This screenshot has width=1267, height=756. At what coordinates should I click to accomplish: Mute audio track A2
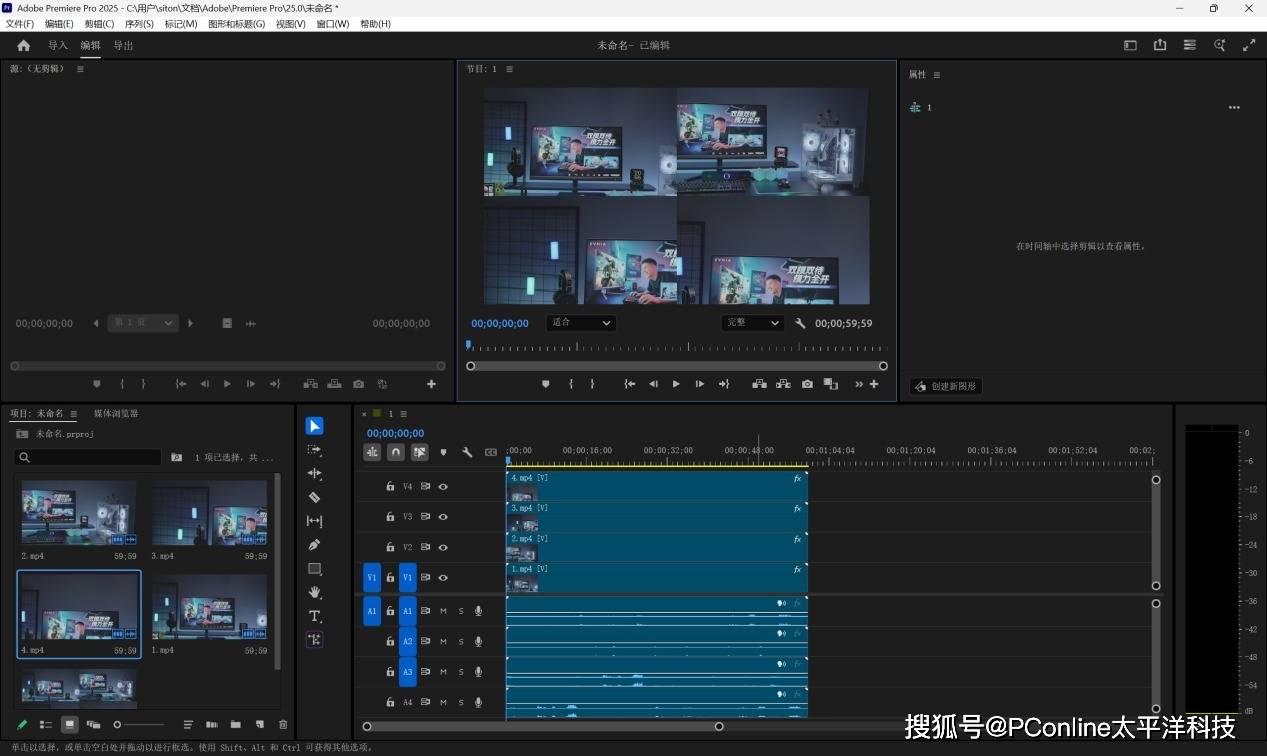tap(443, 641)
